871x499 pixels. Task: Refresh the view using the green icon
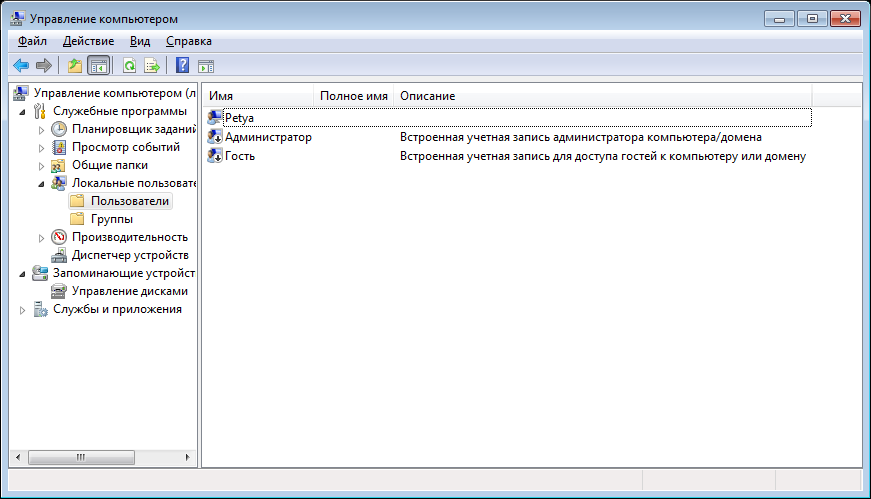click(129, 66)
